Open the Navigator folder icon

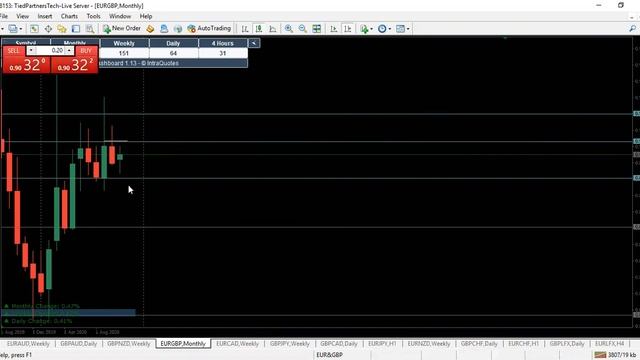click(x=62, y=29)
